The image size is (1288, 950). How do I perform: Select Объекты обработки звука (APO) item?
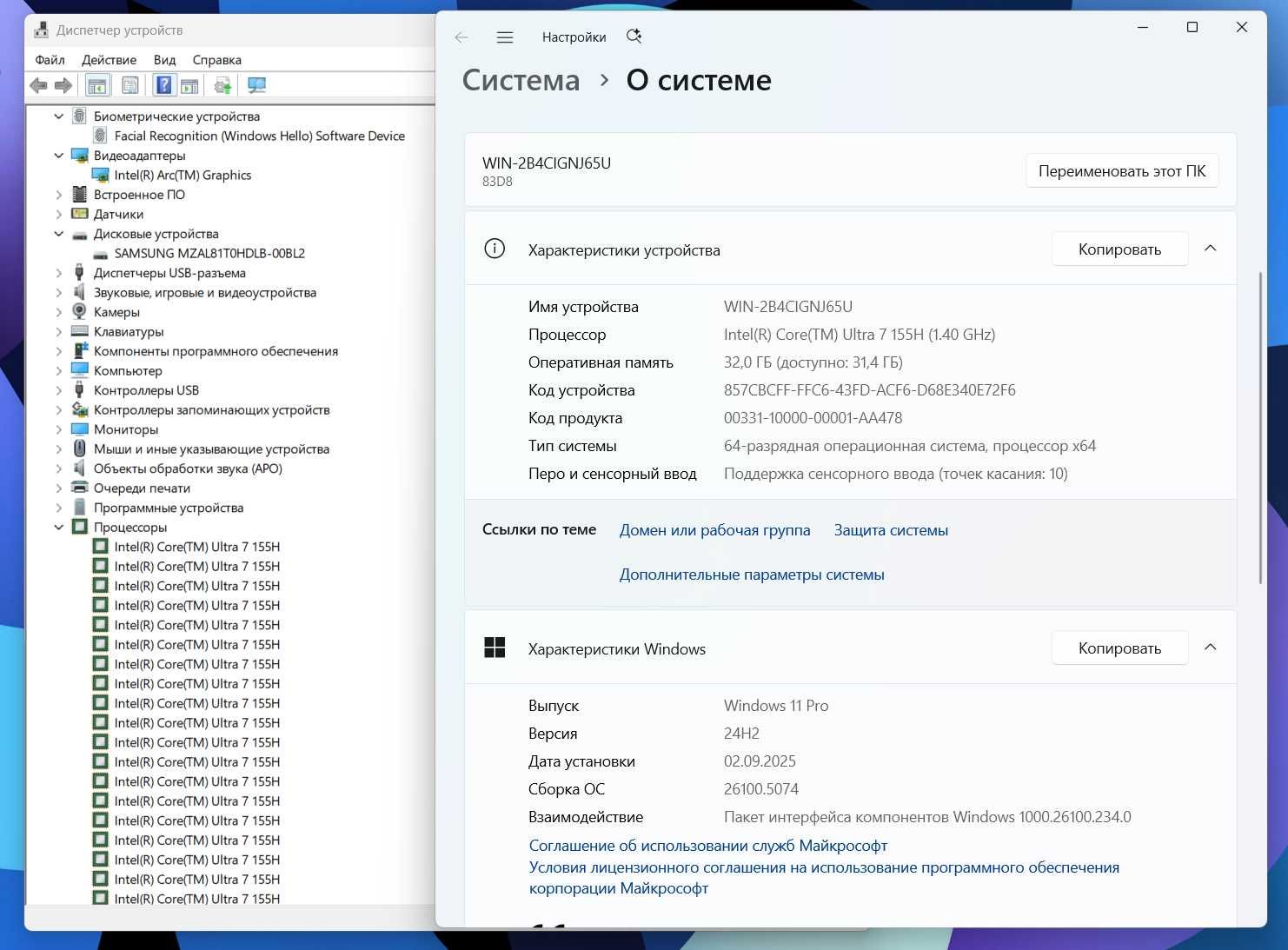188,468
